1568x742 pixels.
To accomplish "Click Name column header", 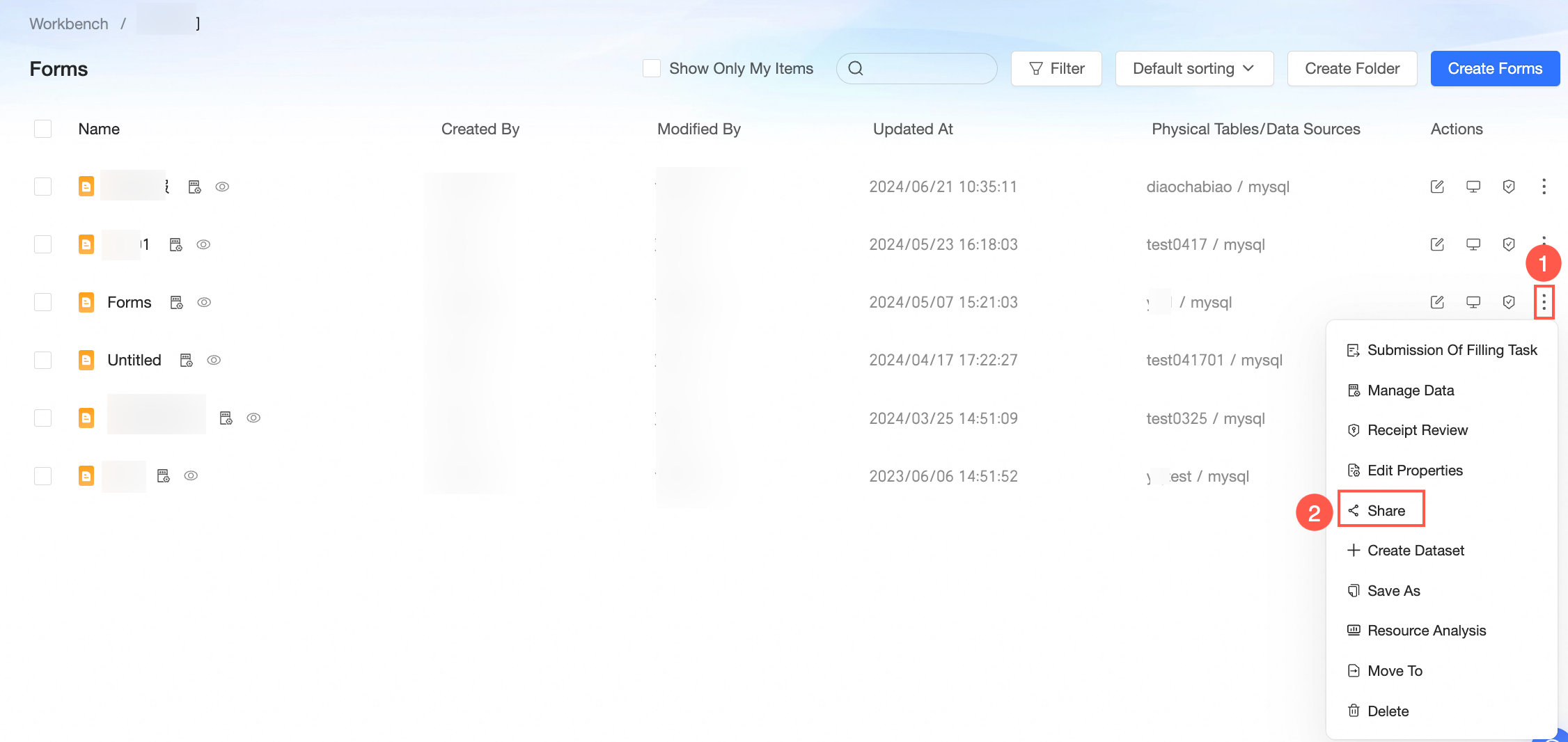I will [x=99, y=129].
